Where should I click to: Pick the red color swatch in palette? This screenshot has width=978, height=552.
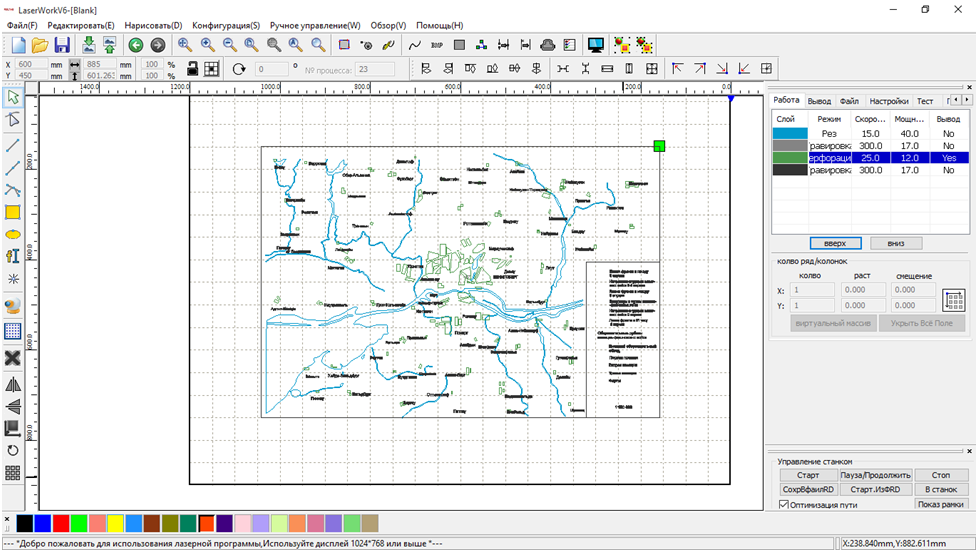pos(61,523)
